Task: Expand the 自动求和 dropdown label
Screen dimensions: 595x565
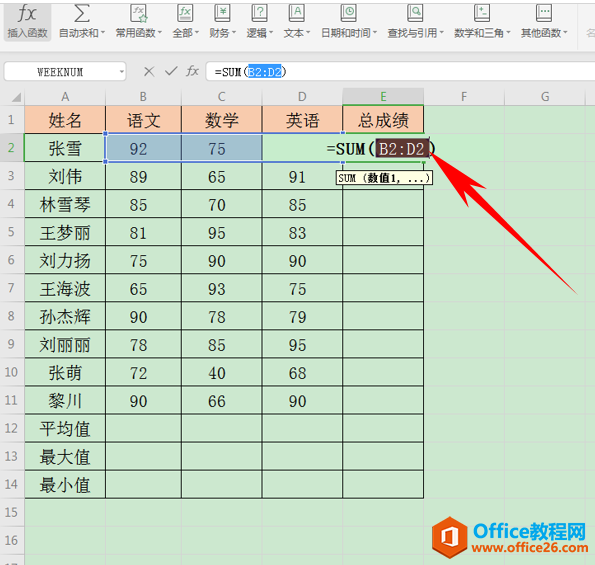Action: point(82,33)
